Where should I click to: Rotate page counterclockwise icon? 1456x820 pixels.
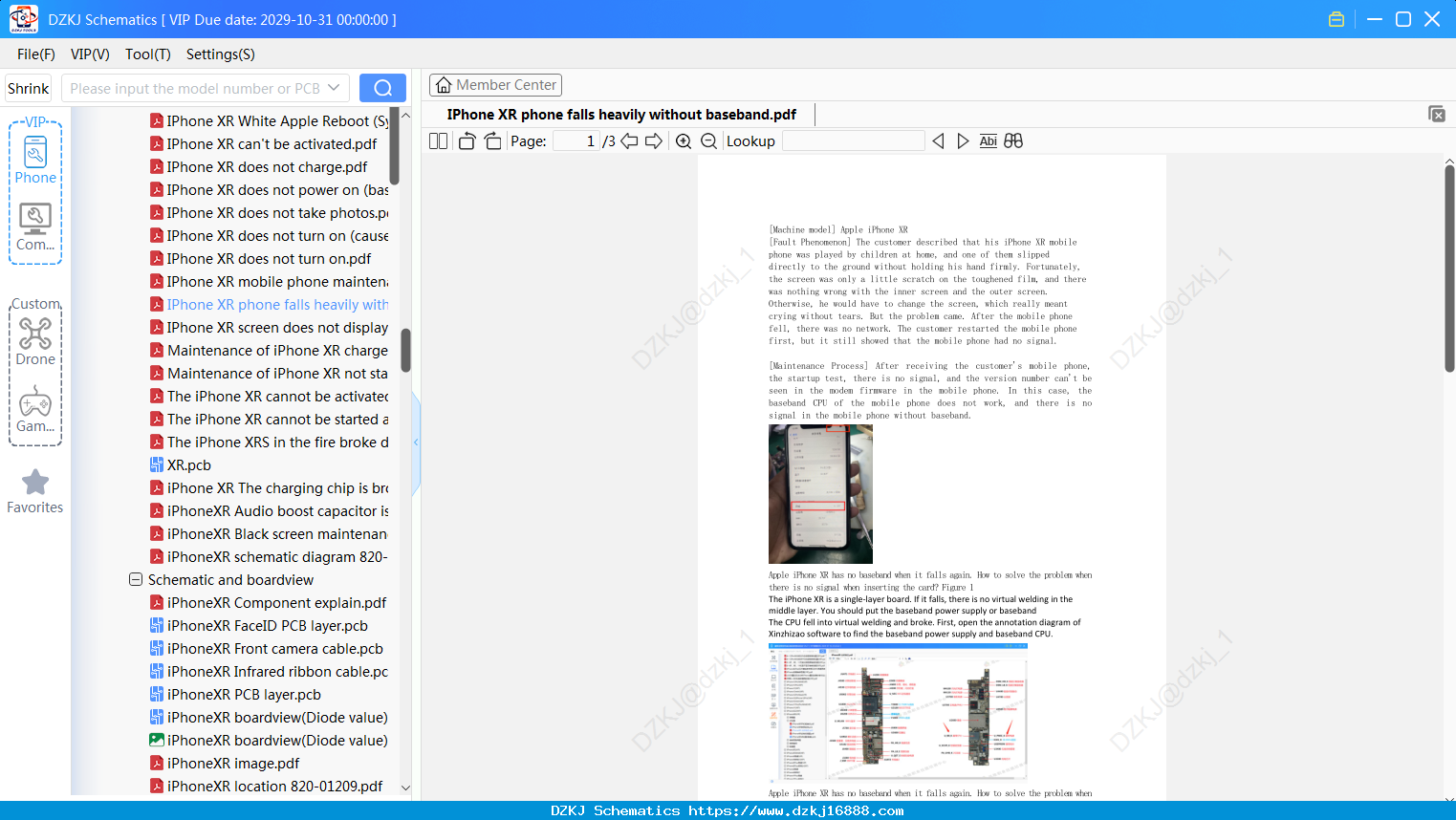coord(467,141)
